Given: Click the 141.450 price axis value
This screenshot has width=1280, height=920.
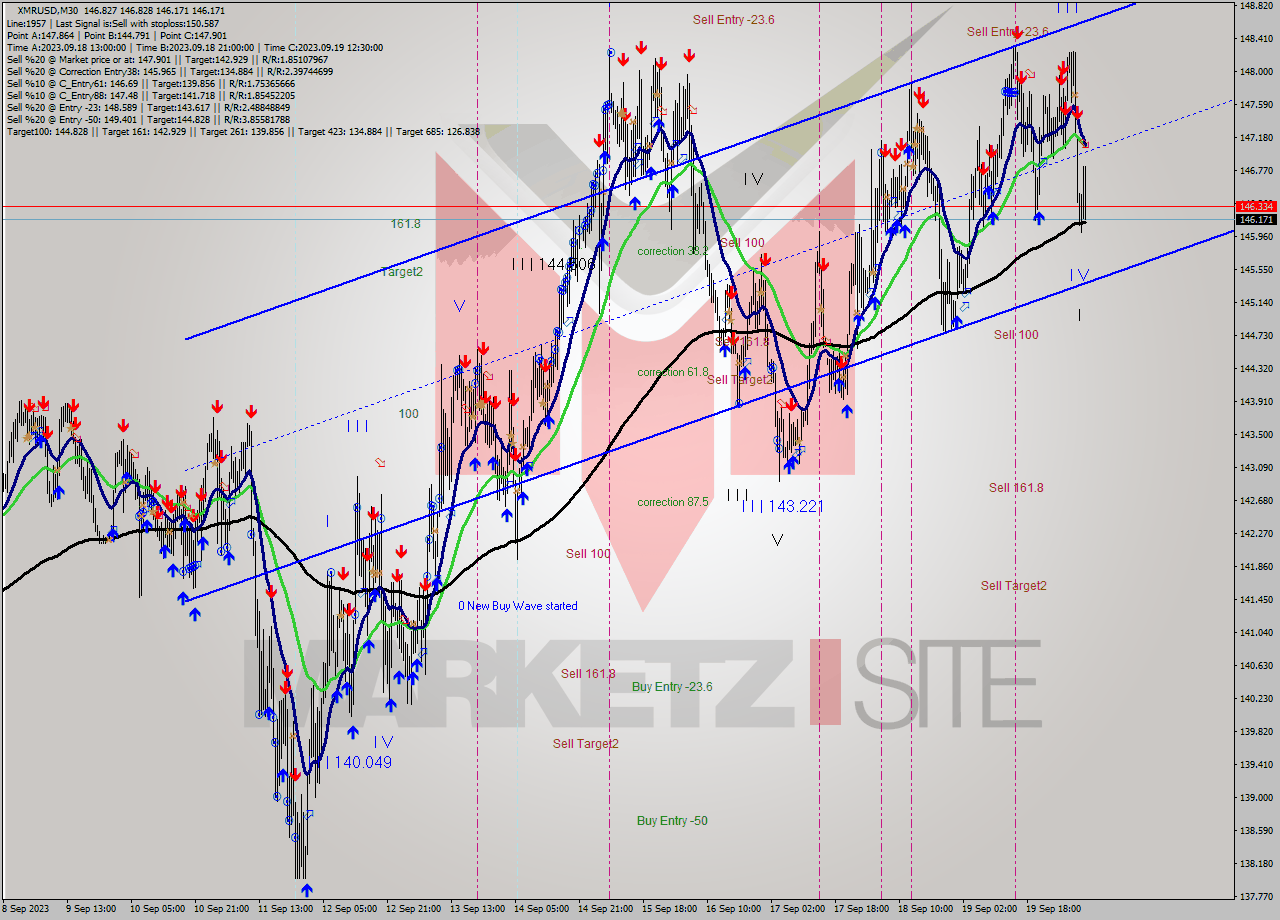Looking at the screenshot, I should tap(1256, 600).
